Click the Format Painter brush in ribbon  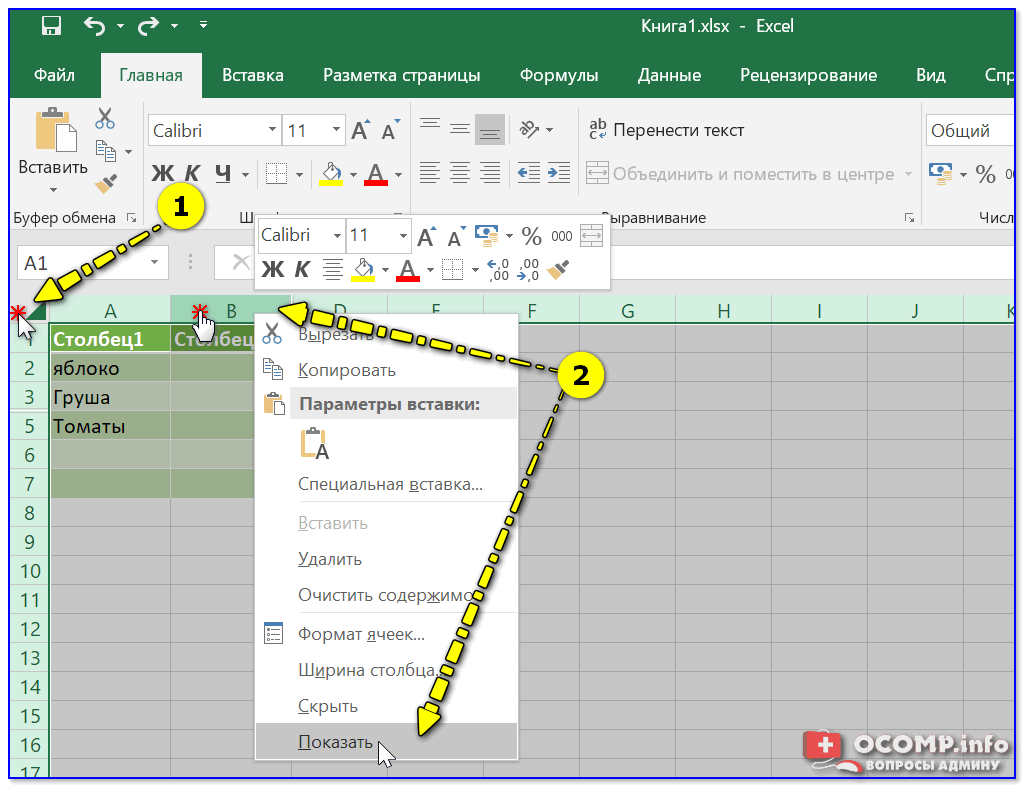pyautogui.click(x=106, y=182)
